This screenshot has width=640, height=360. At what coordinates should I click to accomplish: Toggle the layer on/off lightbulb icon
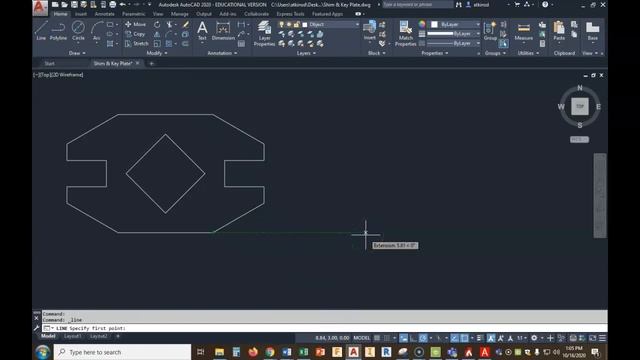pos(281,24)
